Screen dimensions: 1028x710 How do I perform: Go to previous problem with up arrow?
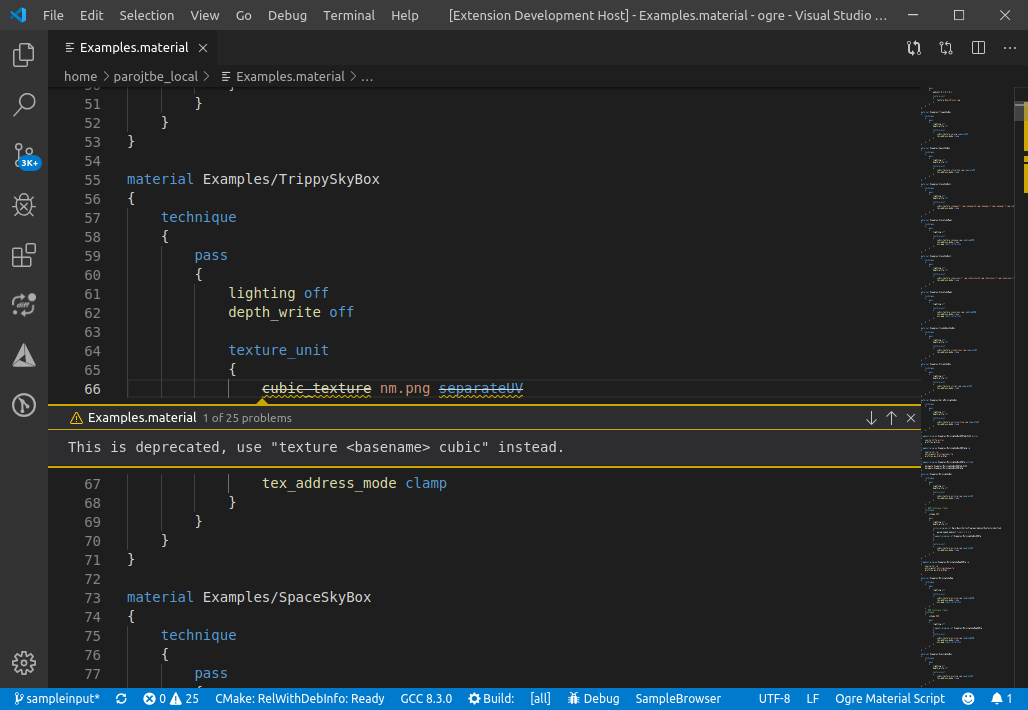coord(892,418)
